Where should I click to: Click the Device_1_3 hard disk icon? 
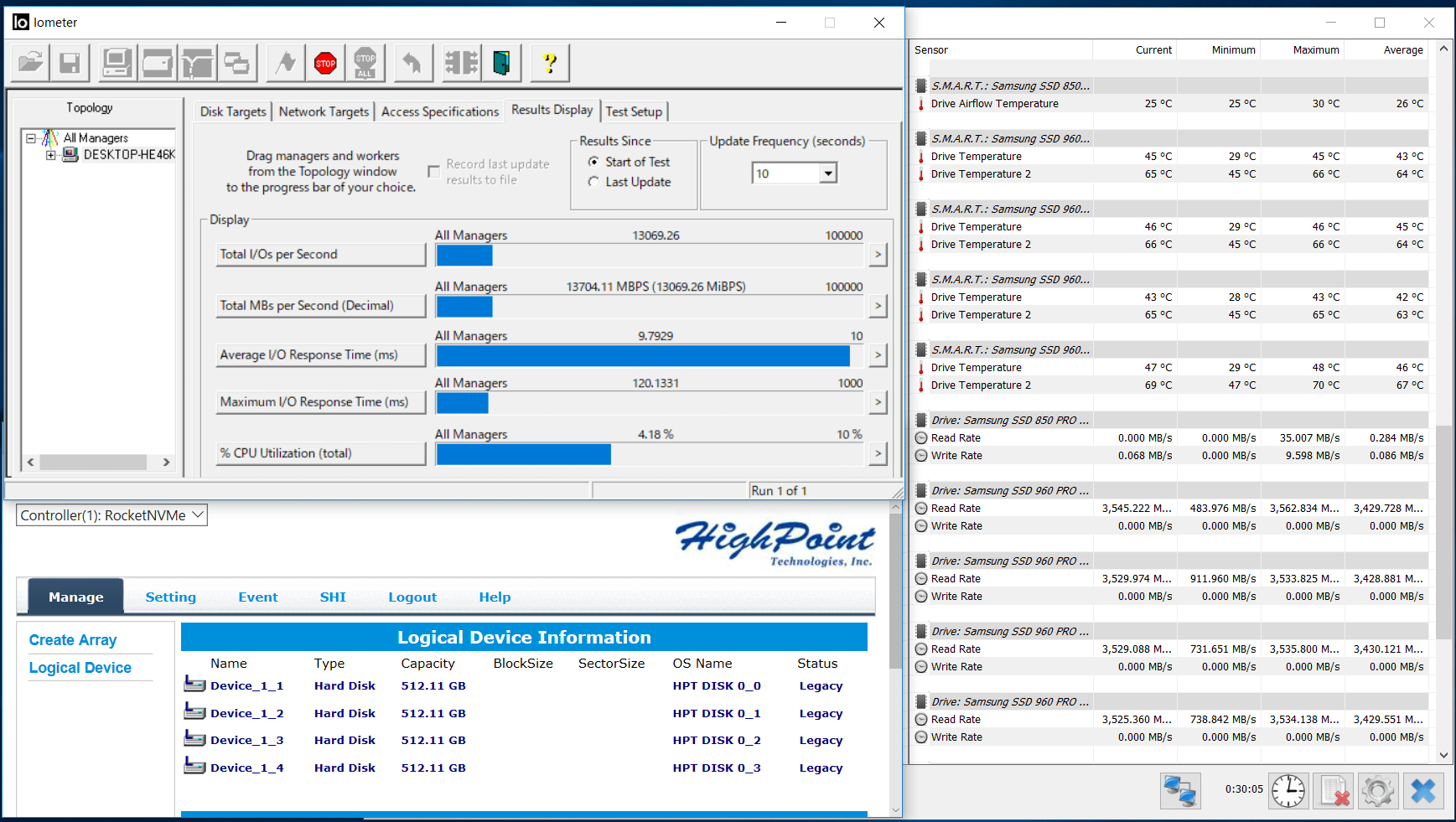tap(194, 739)
